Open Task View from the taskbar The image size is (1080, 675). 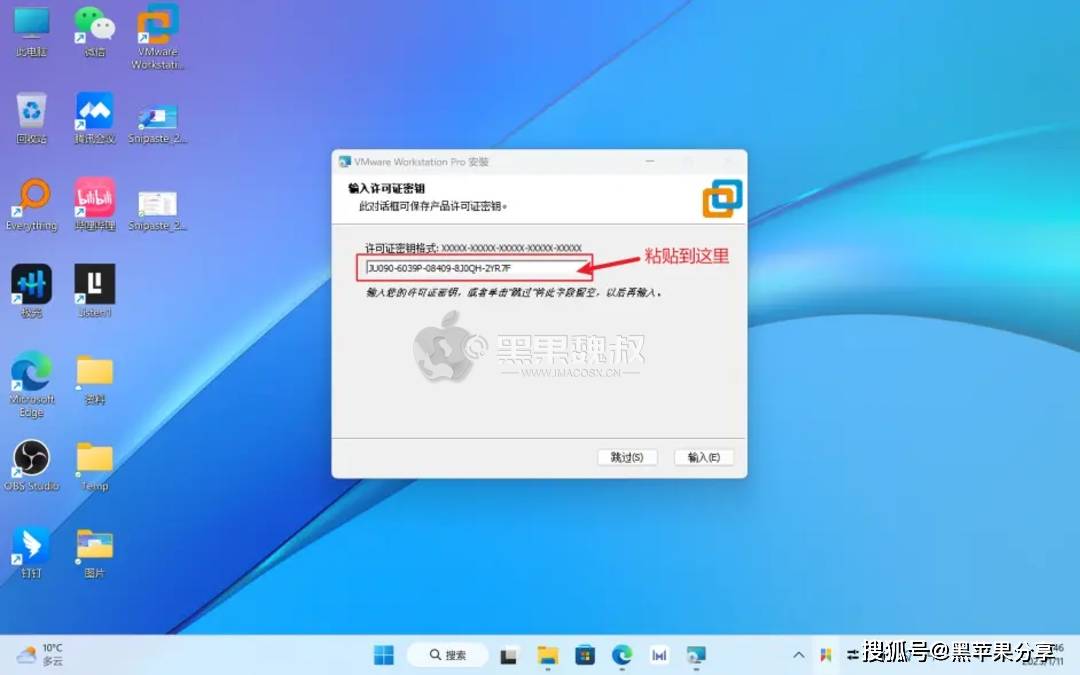coord(509,655)
